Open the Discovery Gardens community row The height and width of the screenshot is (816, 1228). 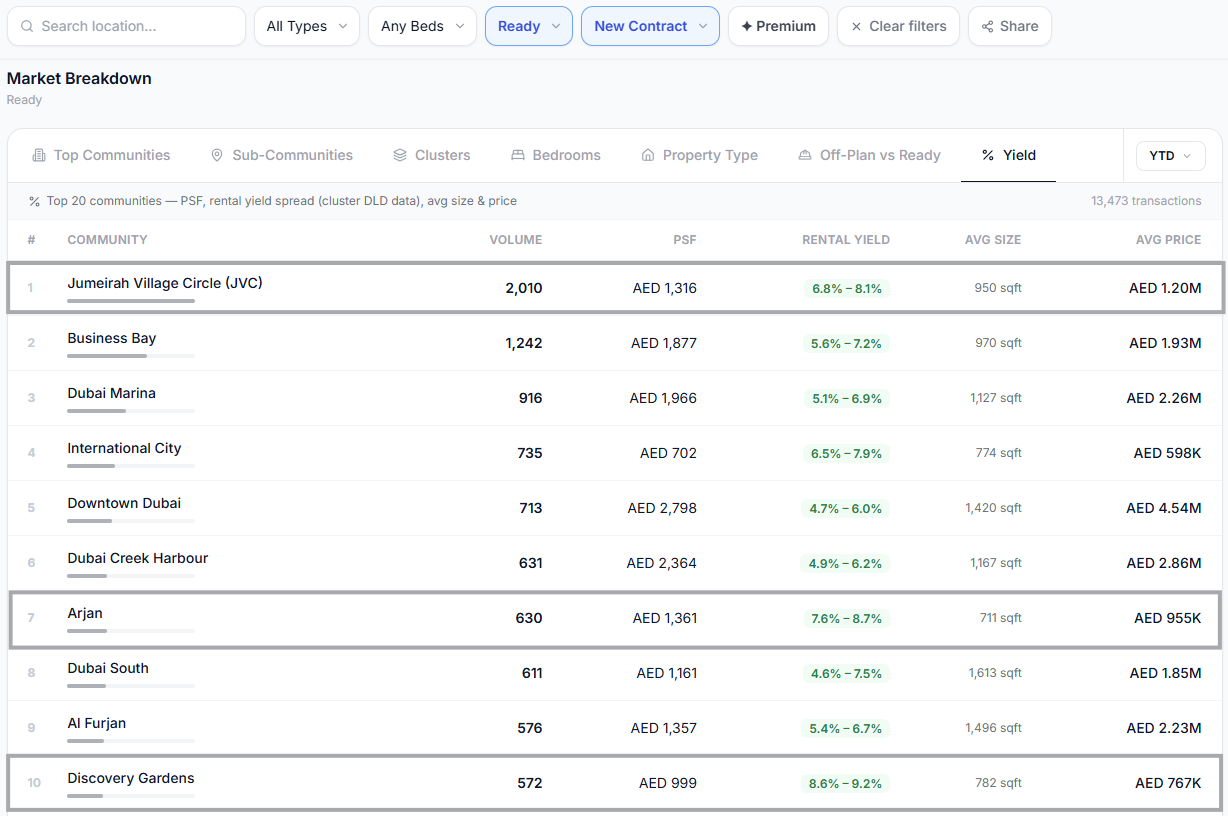click(x=614, y=783)
